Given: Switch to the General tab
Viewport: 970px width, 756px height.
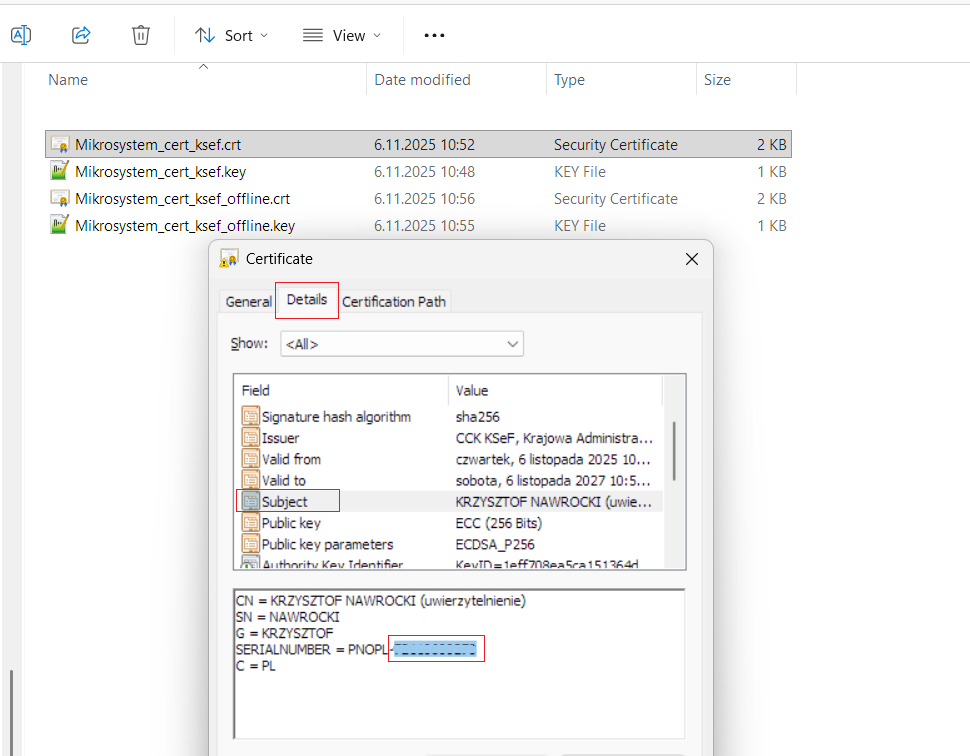Looking at the screenshot, I should 248,301.
